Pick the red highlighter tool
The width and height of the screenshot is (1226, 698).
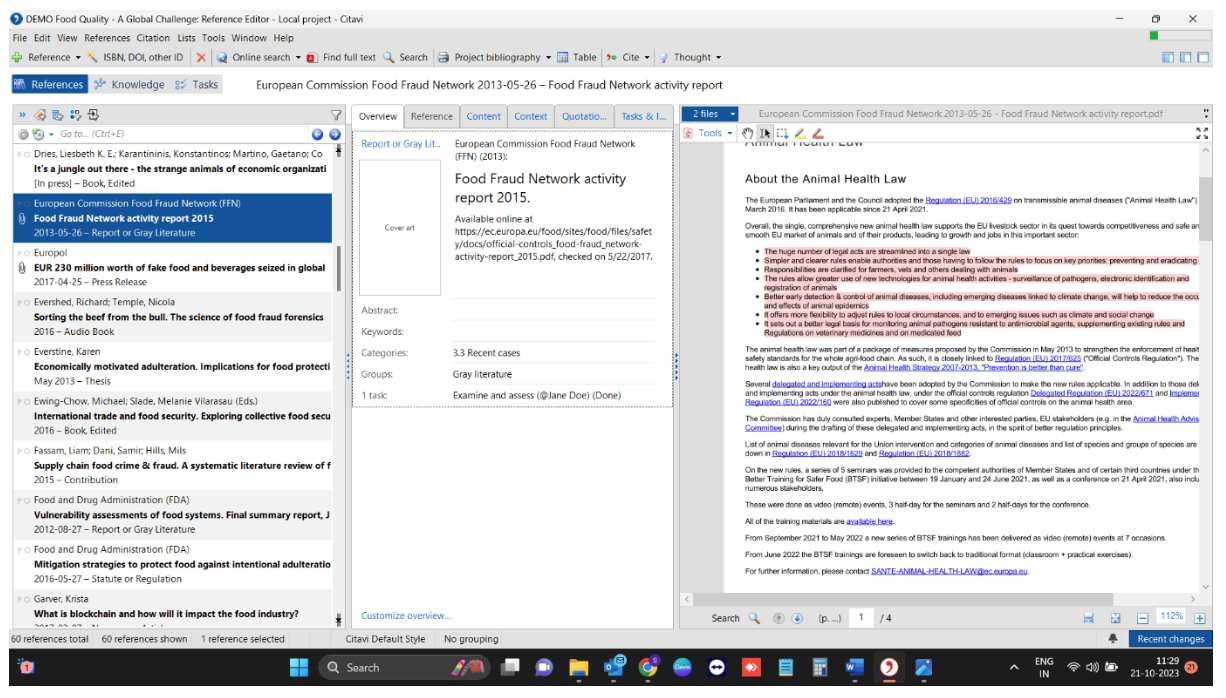click(x=817, y=133)
